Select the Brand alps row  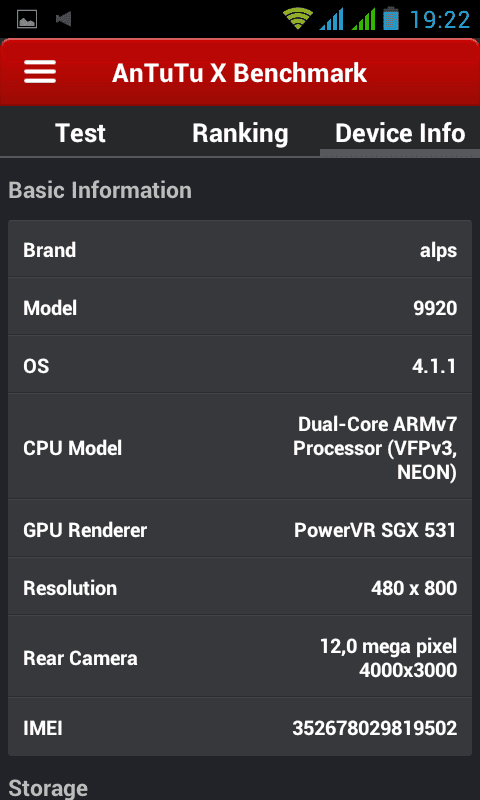[240, 250]
